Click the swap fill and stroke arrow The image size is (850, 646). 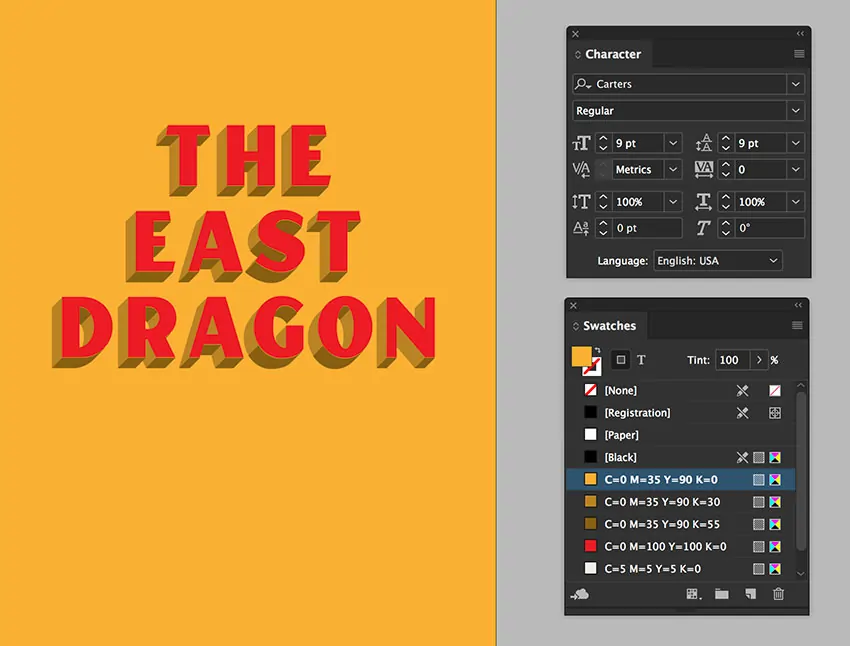tap(596, 349)
